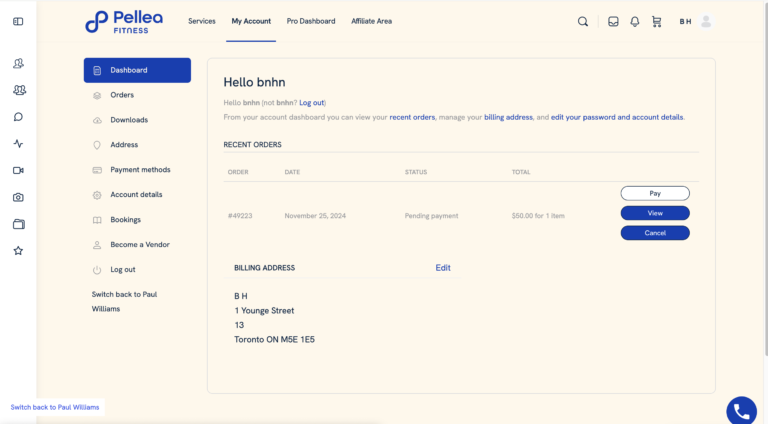Open Address in account menu

[x=124, y=145]
